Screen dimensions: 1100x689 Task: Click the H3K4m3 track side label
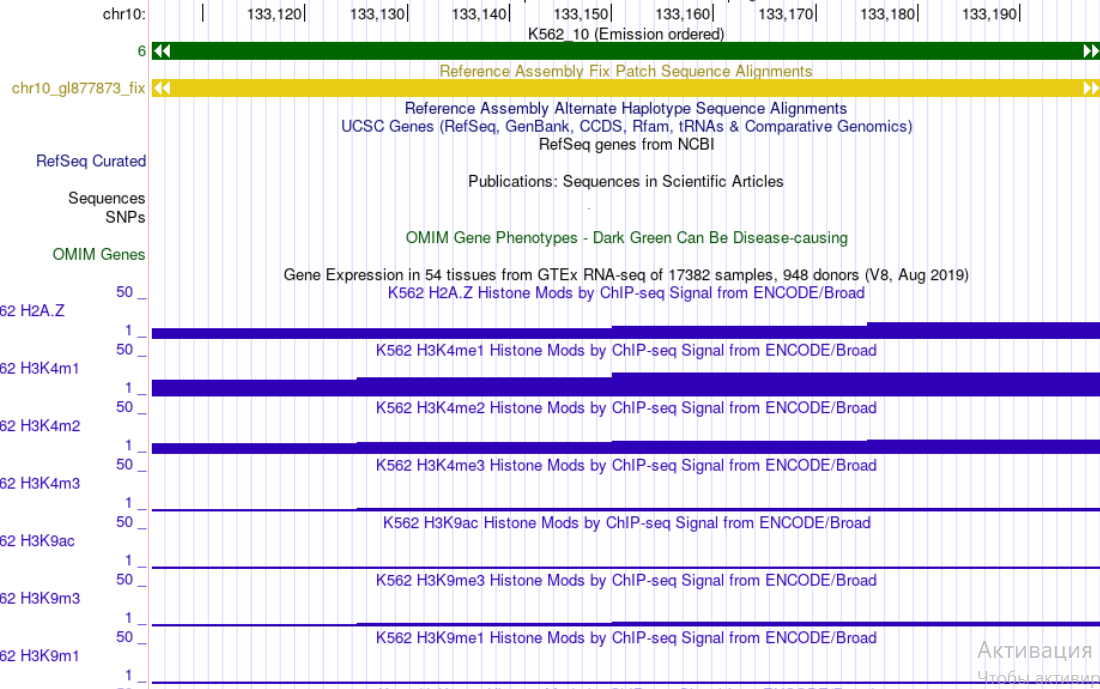tap(40, 483)
